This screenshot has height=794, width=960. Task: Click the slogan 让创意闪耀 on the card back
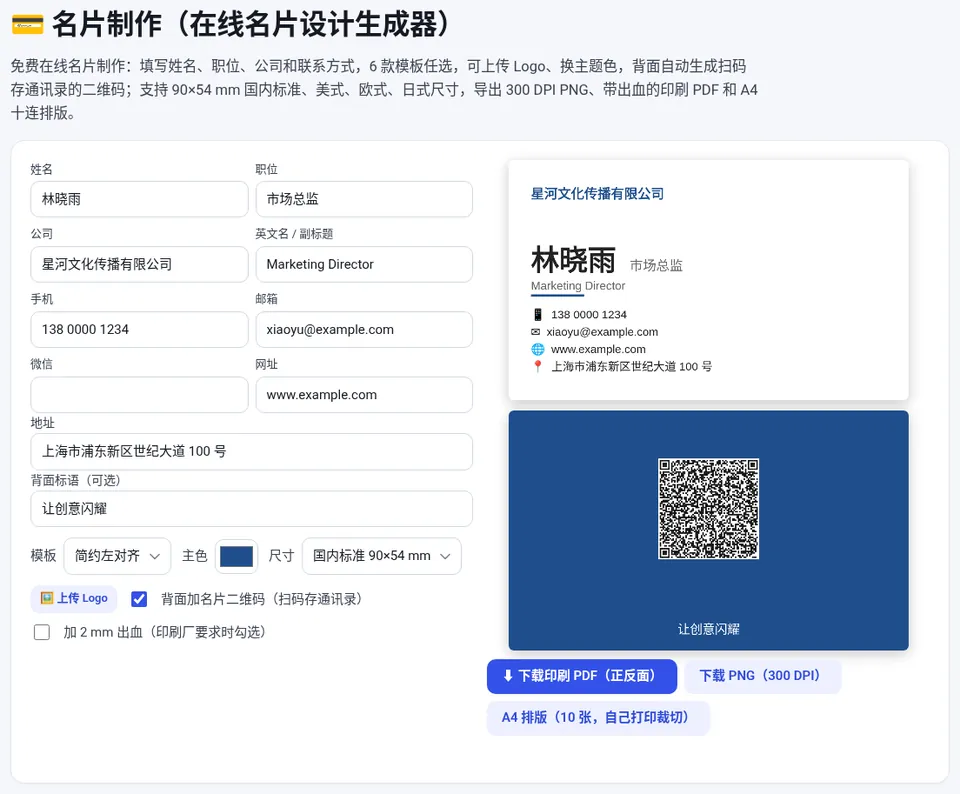(x=708, y=629)
